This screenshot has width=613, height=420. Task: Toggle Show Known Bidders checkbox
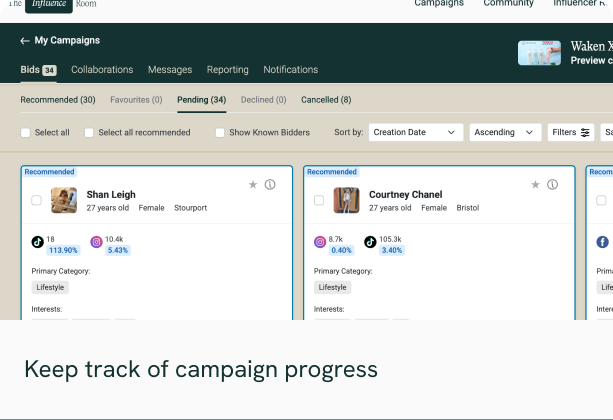pos(220,132)
